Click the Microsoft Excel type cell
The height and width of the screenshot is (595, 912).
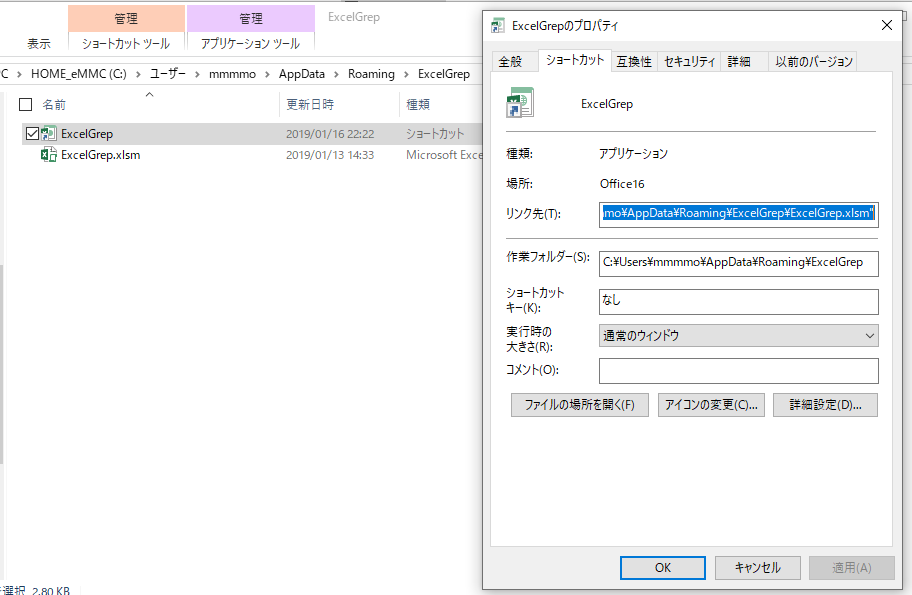(x=444, y=155)
